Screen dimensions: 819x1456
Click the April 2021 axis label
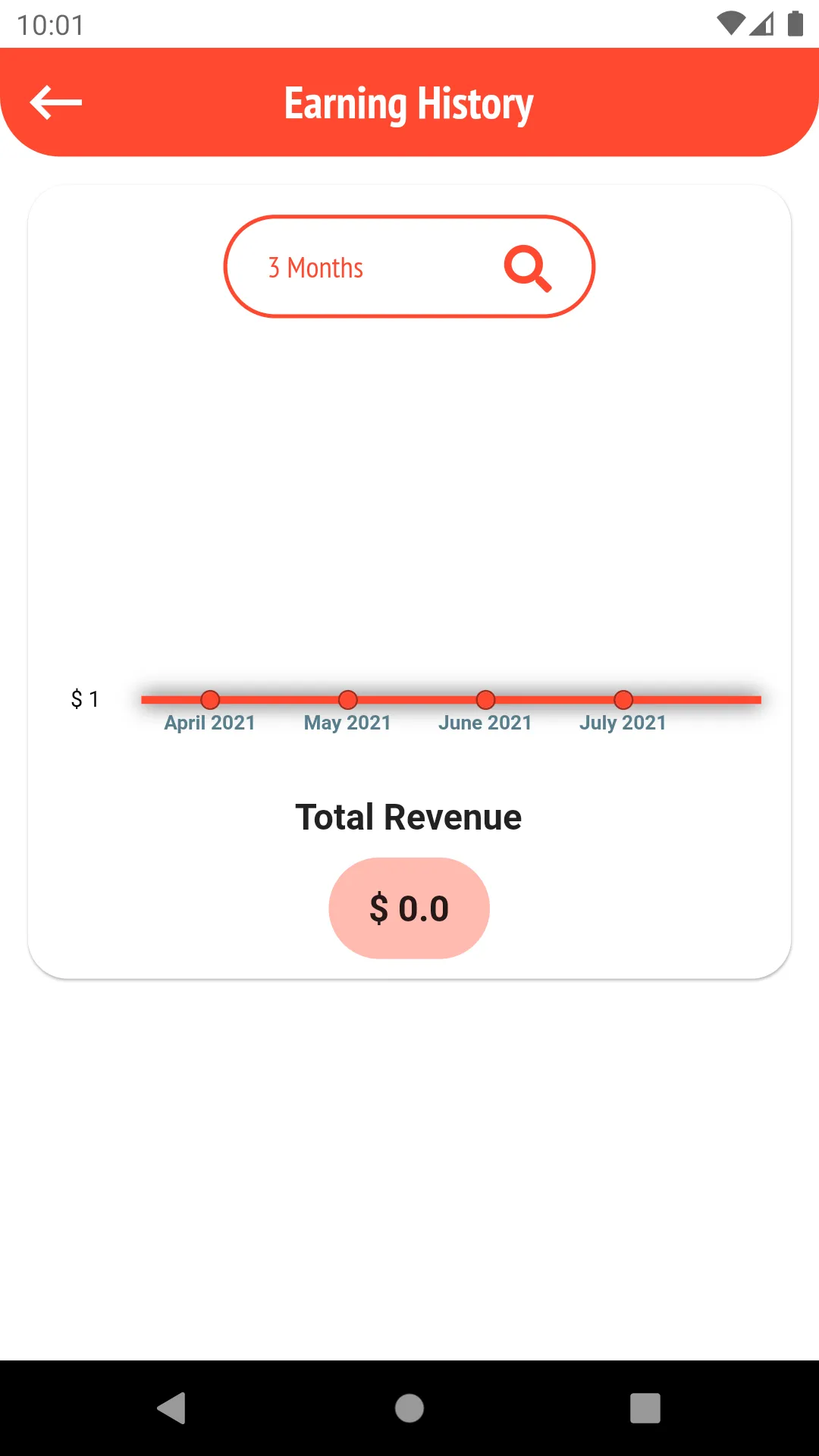point(210,723)
